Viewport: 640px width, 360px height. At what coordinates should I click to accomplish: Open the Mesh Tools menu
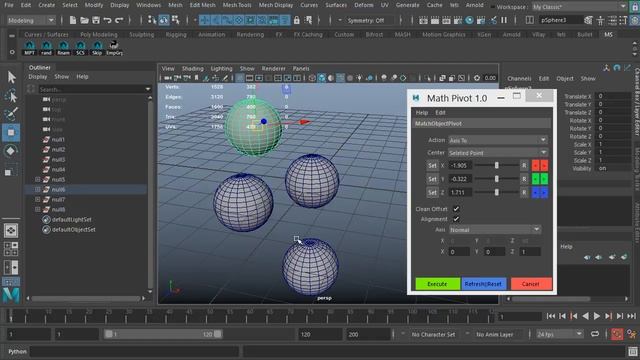(x=237, y=5)
